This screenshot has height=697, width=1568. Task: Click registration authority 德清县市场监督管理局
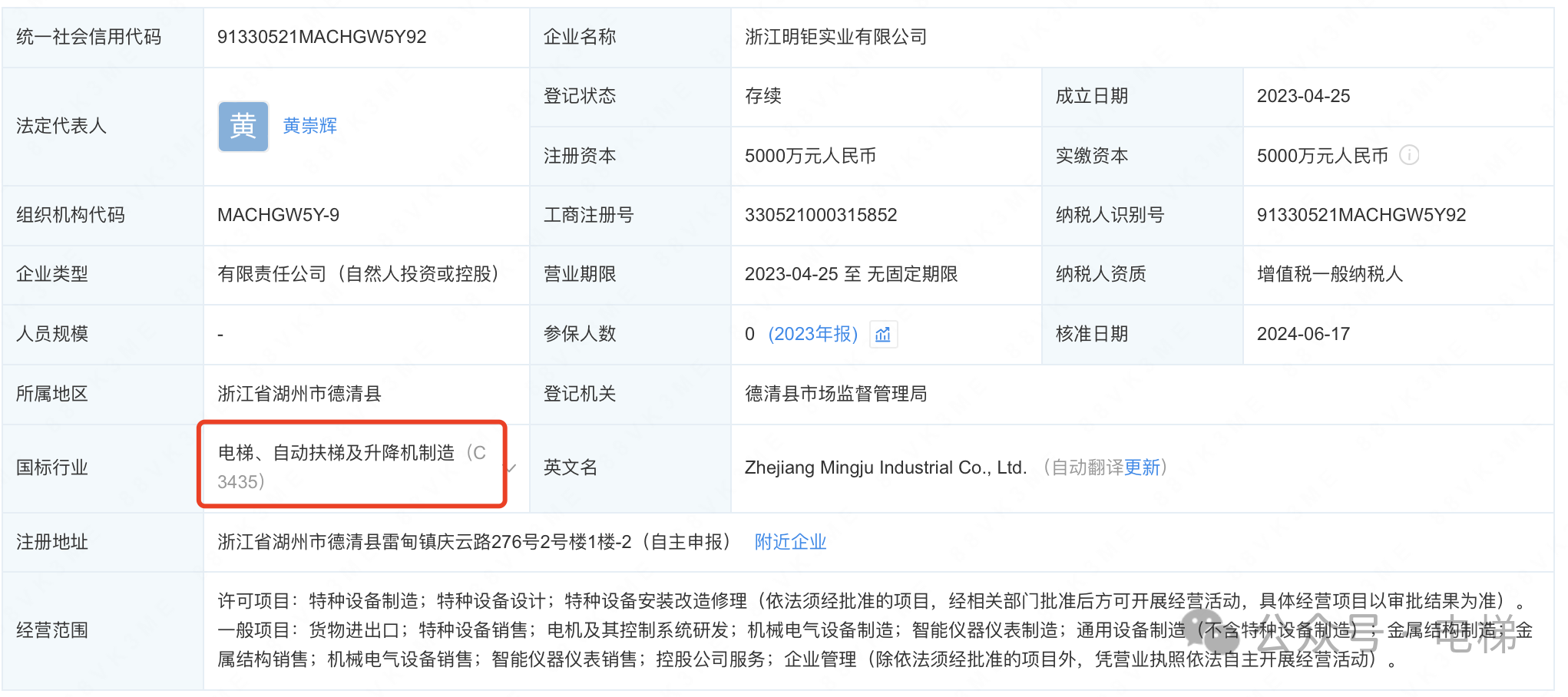pos(836,394)
